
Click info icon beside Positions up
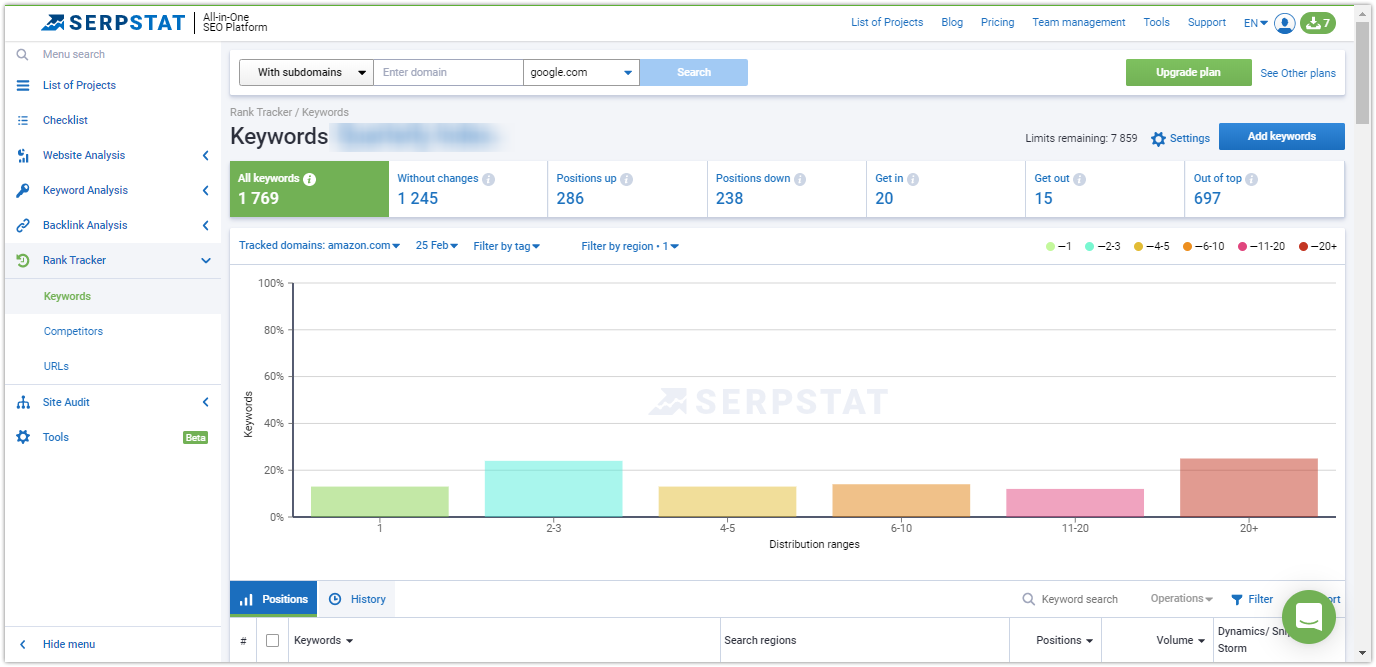(x=626, y=179)
